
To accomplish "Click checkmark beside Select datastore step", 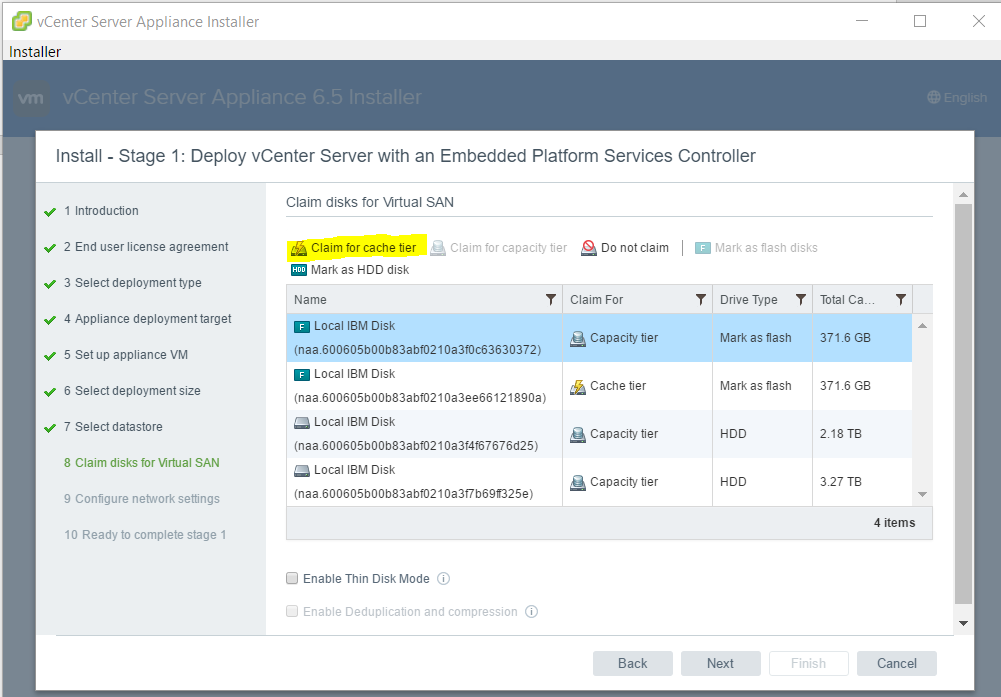I will [50, 428].
